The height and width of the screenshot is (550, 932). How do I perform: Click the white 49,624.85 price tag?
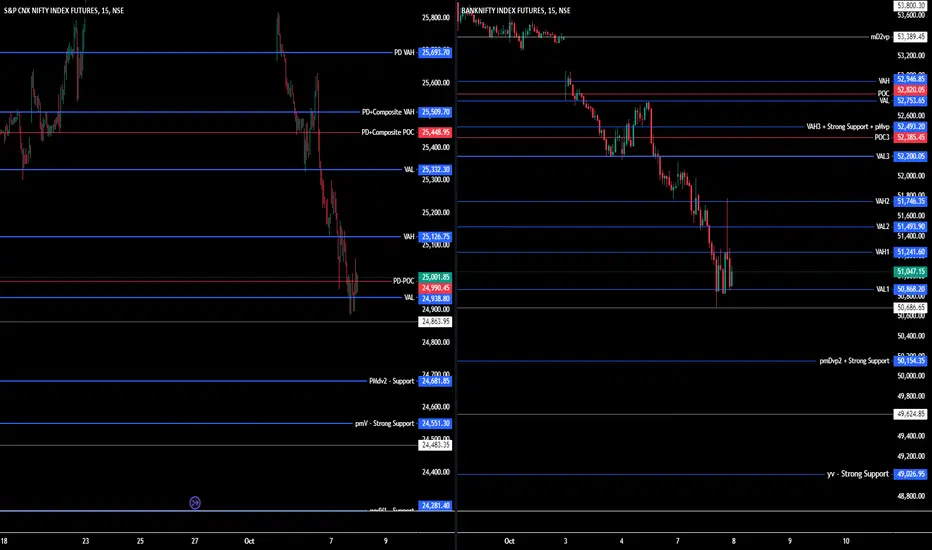911,414
